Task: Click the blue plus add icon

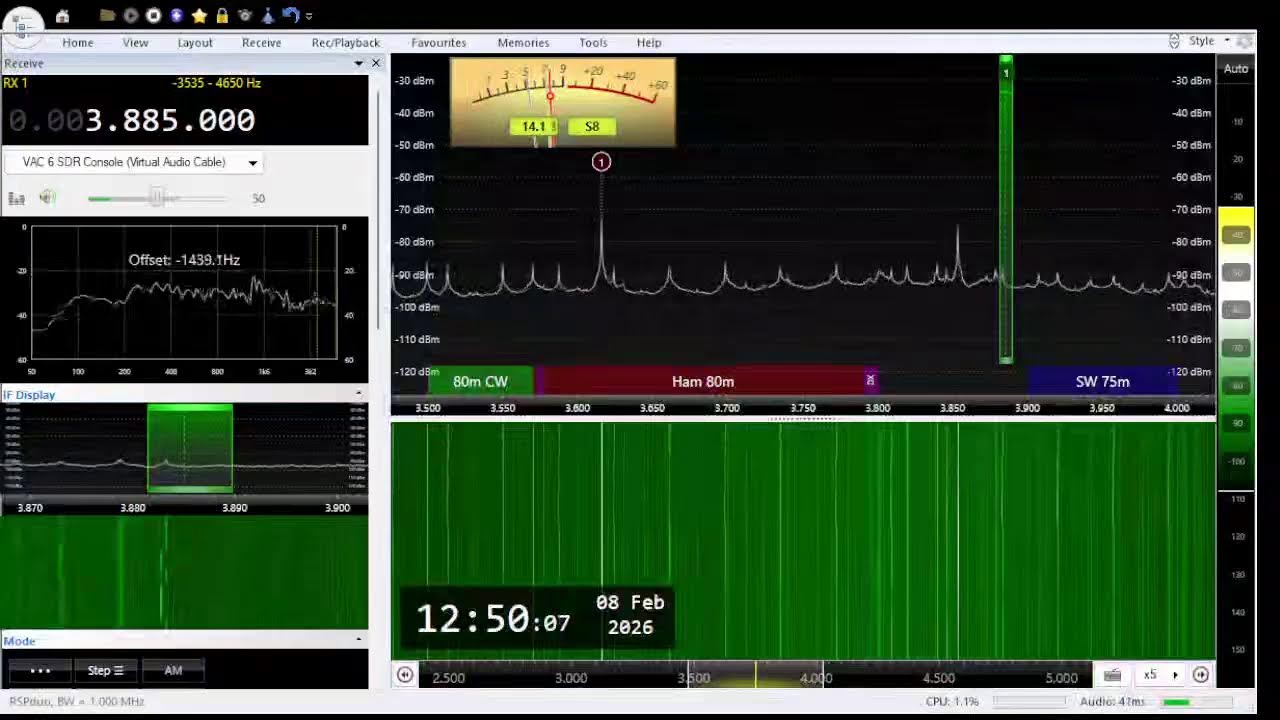Action: [x=176, y=16]
